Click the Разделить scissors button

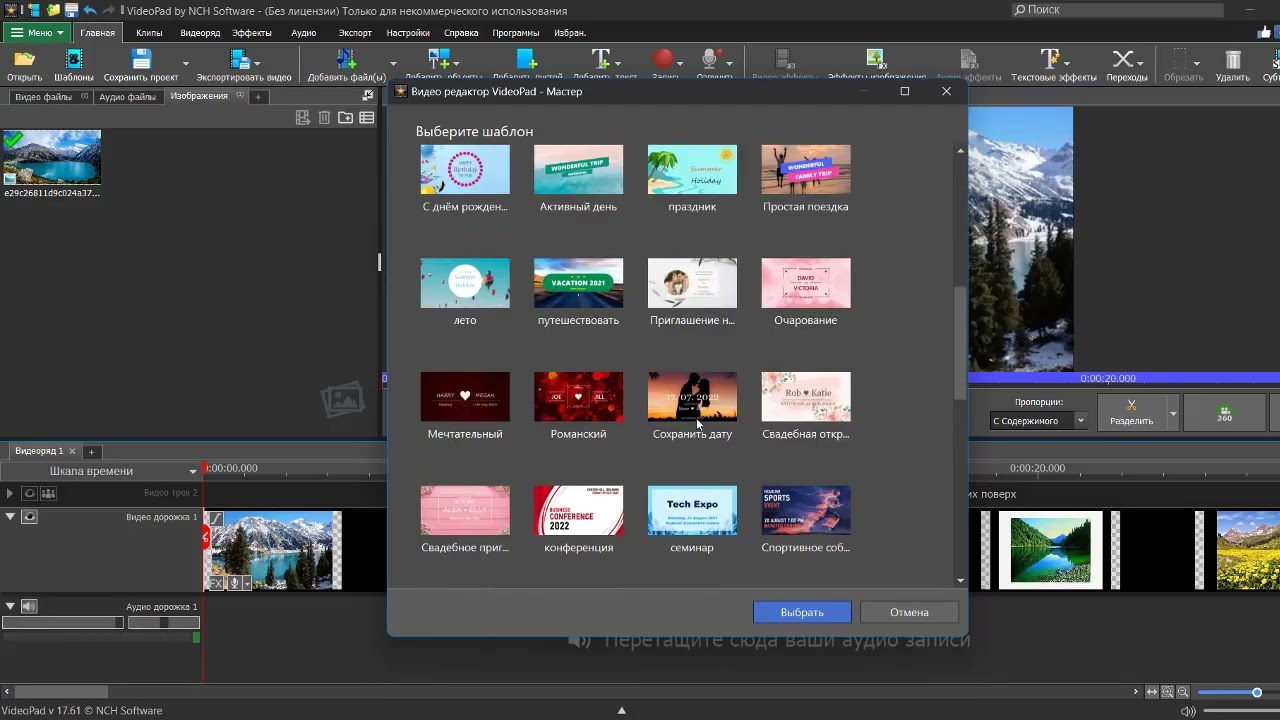pos(1131,412)
